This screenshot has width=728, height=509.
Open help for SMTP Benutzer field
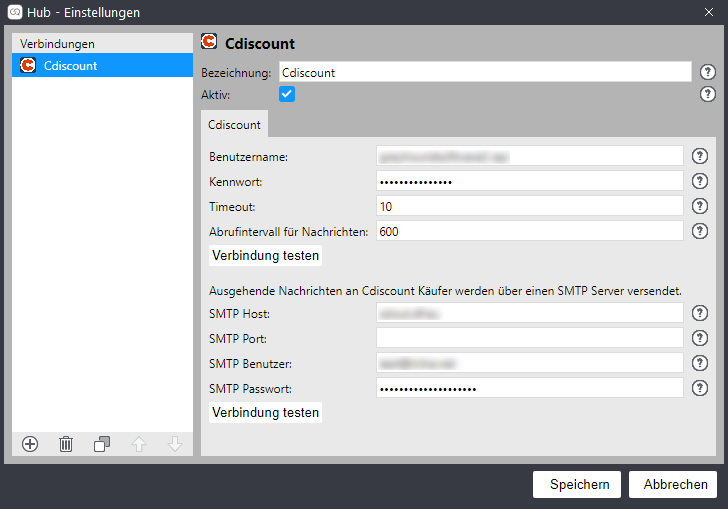(x=700, y=363)
